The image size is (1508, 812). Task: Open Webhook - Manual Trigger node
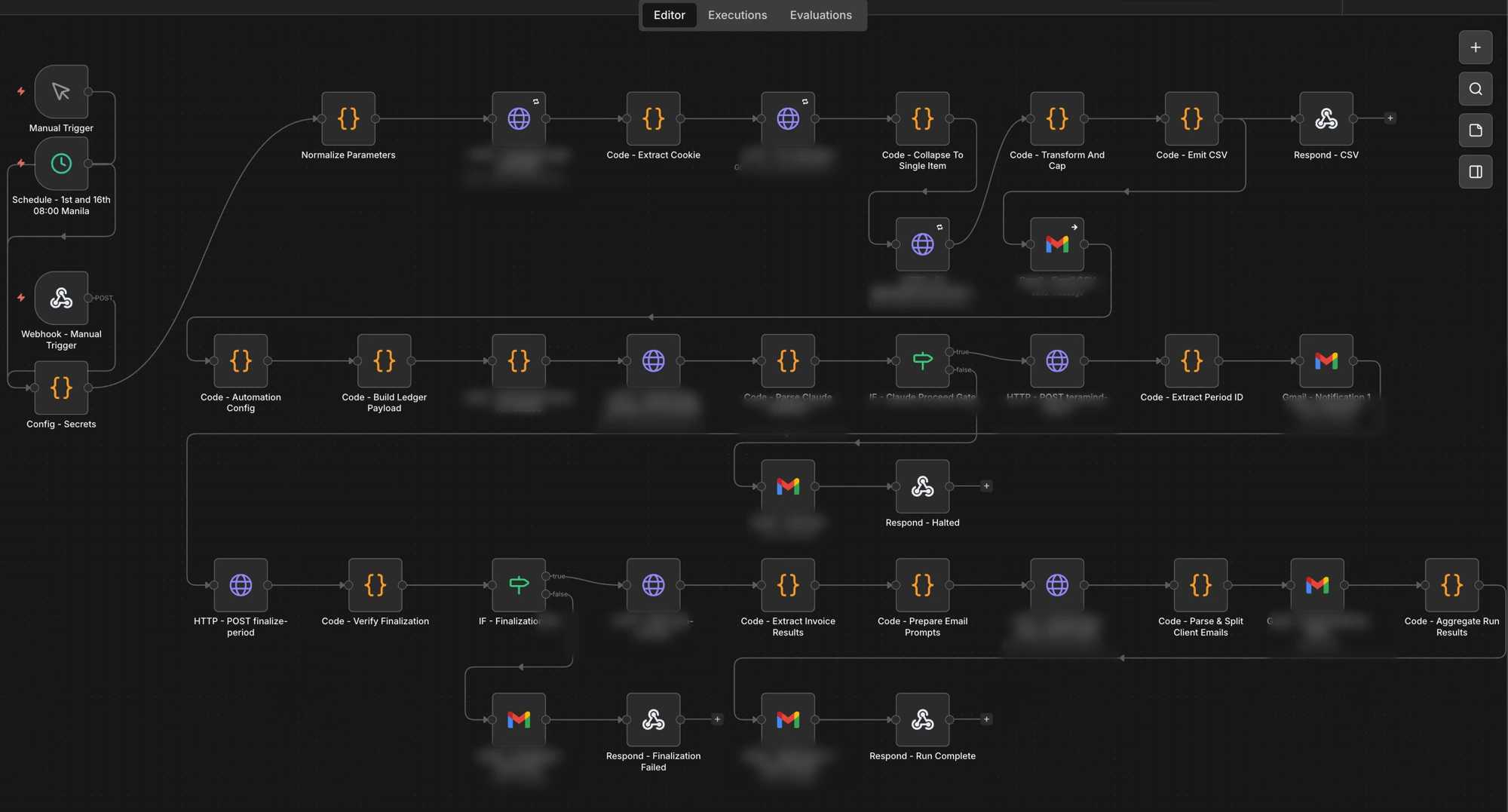point(61,298)
